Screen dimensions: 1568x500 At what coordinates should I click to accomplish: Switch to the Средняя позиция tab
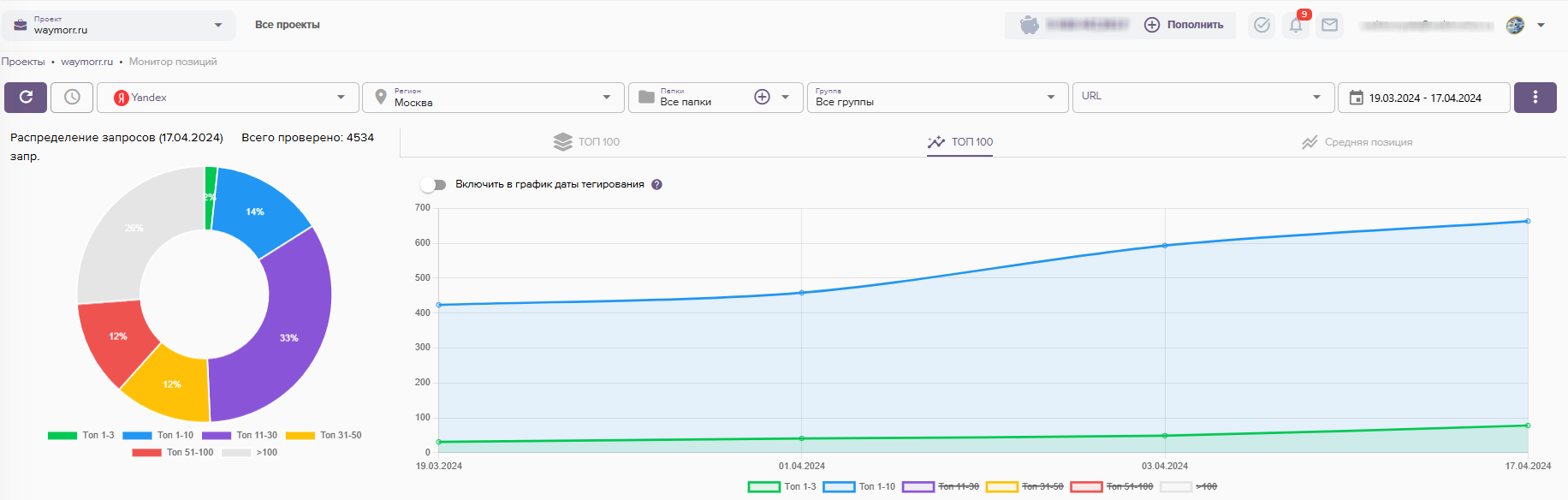point(1357,142)
